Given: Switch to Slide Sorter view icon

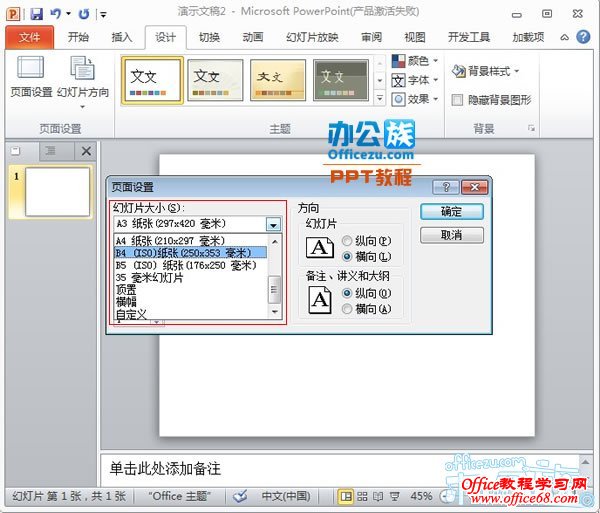Looking at the screenshot, I should pyautogui.click(x=362, y=497).
